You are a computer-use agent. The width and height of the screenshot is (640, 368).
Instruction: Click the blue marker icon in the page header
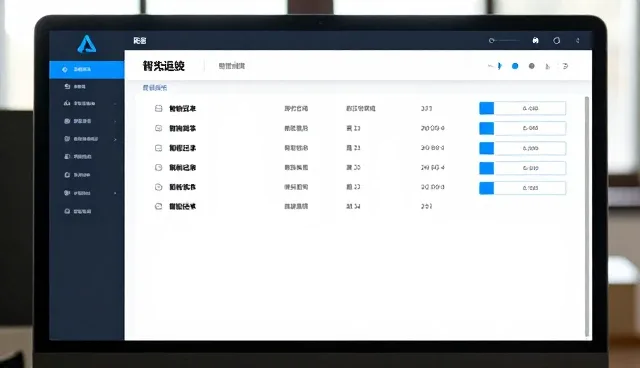[x=499, y=66]
